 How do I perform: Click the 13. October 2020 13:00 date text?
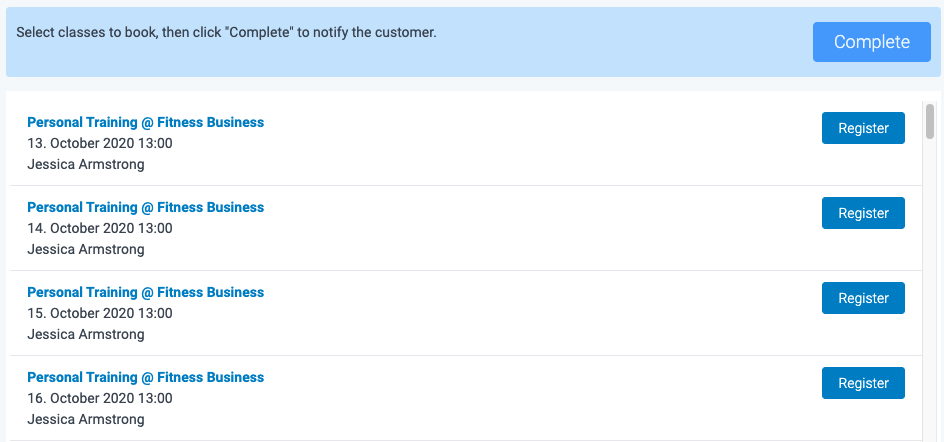coord(100,143)
